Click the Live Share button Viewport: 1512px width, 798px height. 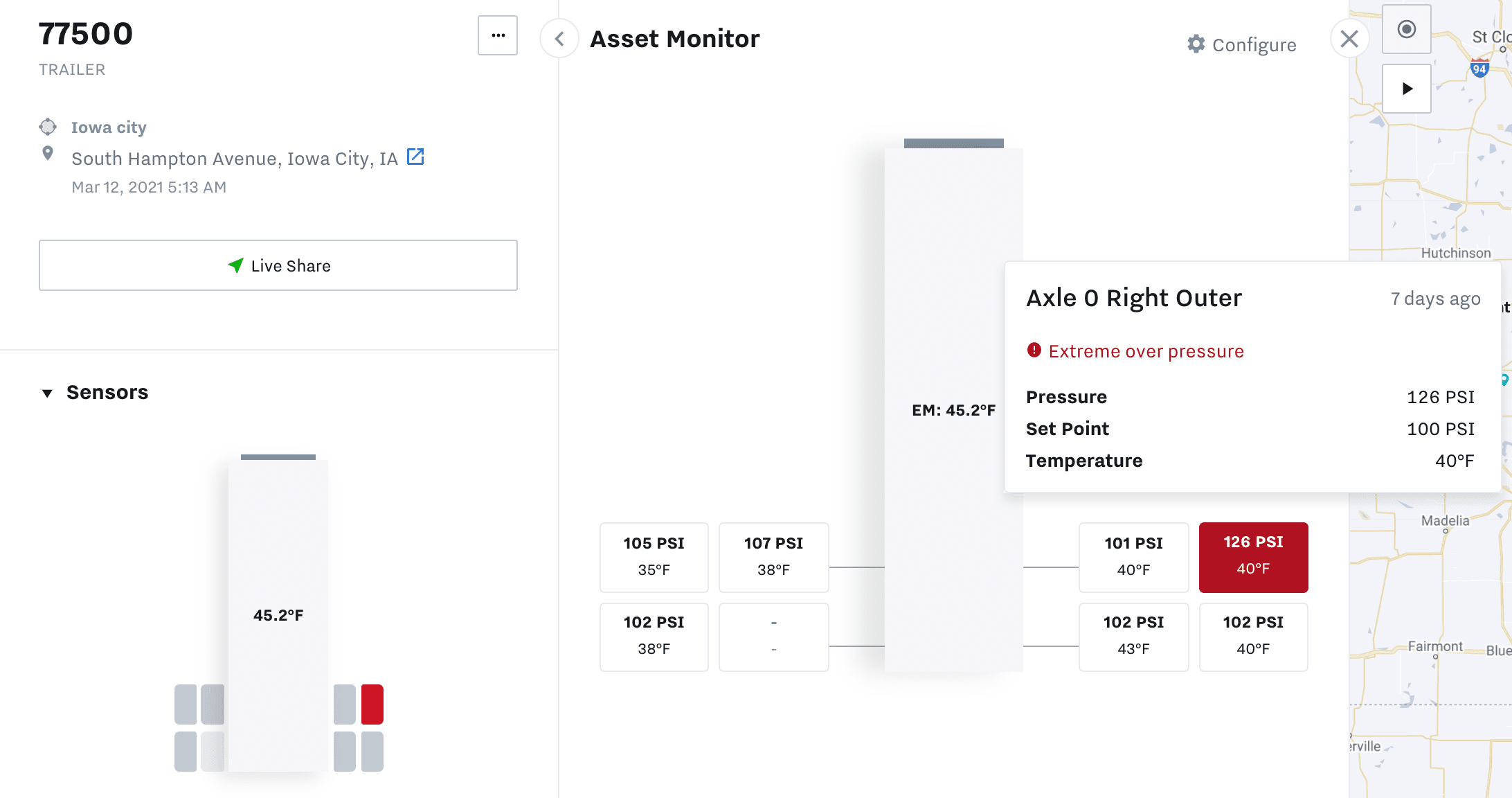(x=278, y=265)
